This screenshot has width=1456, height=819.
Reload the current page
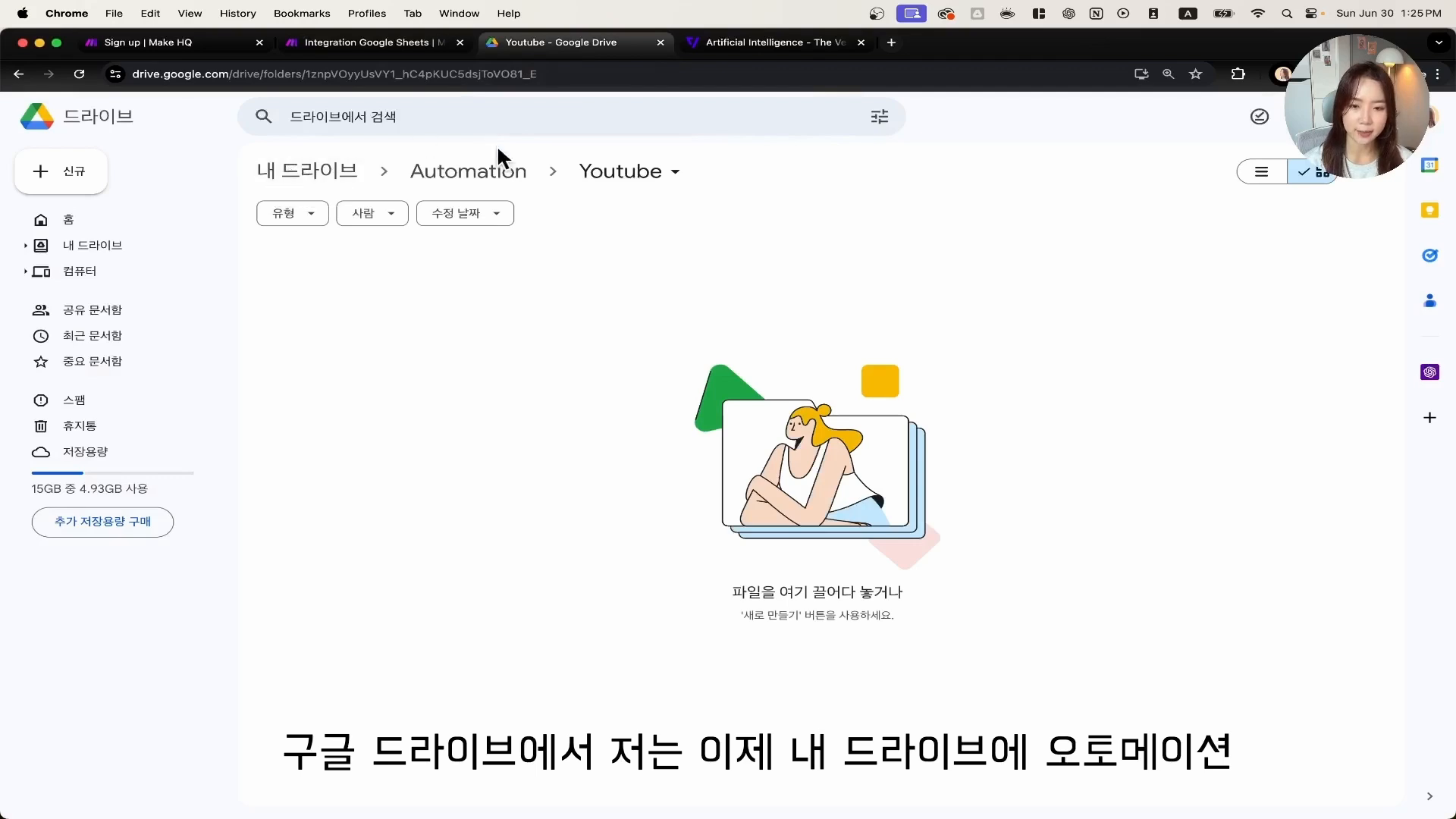pyautogui.click(x=79, y=74)
